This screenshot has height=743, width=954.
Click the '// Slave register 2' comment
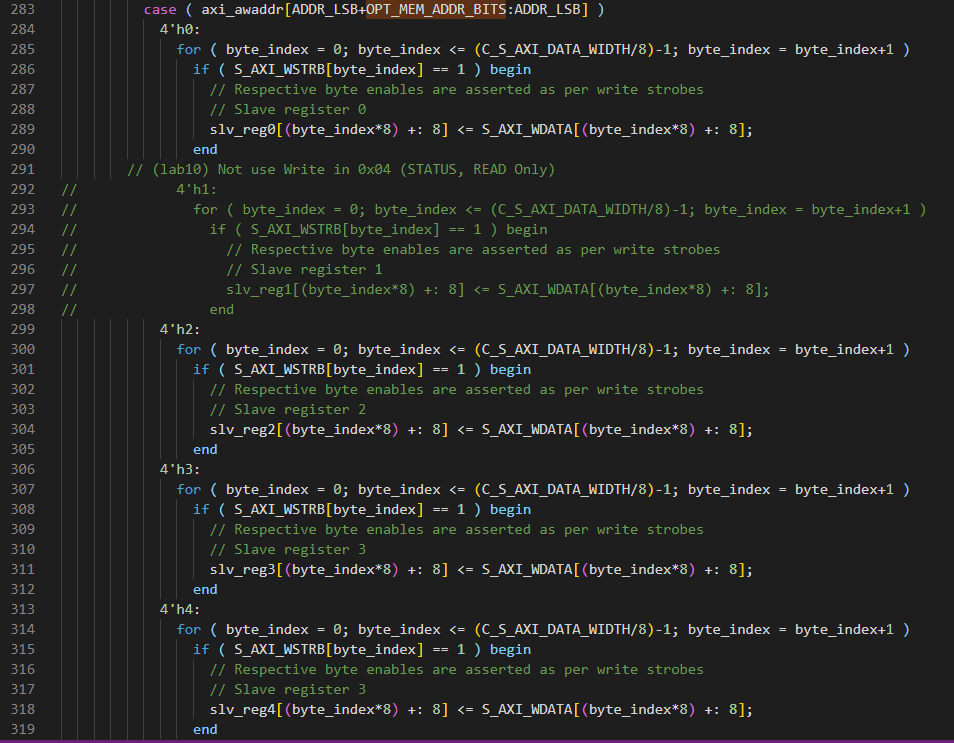[288, 410]
